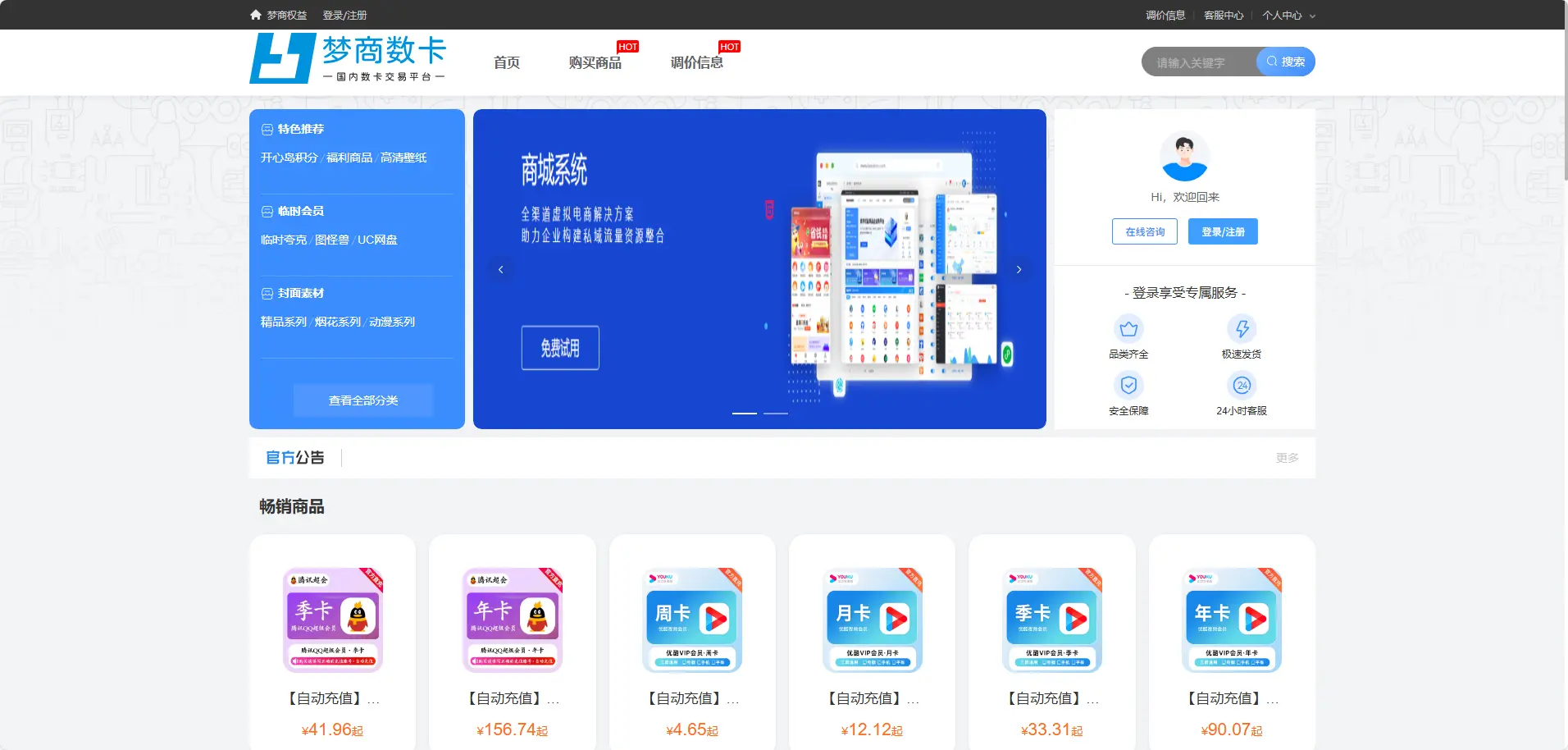Click the user avatar picture

click(x=1184, y=157)
